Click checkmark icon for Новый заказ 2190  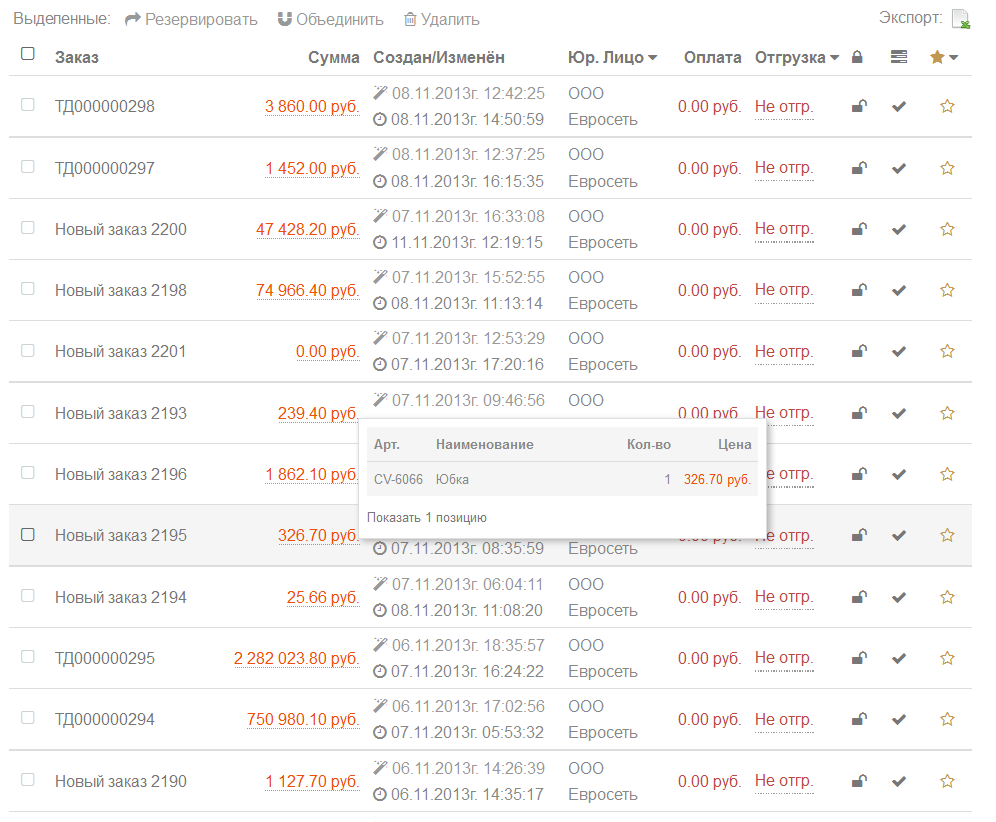899,781
